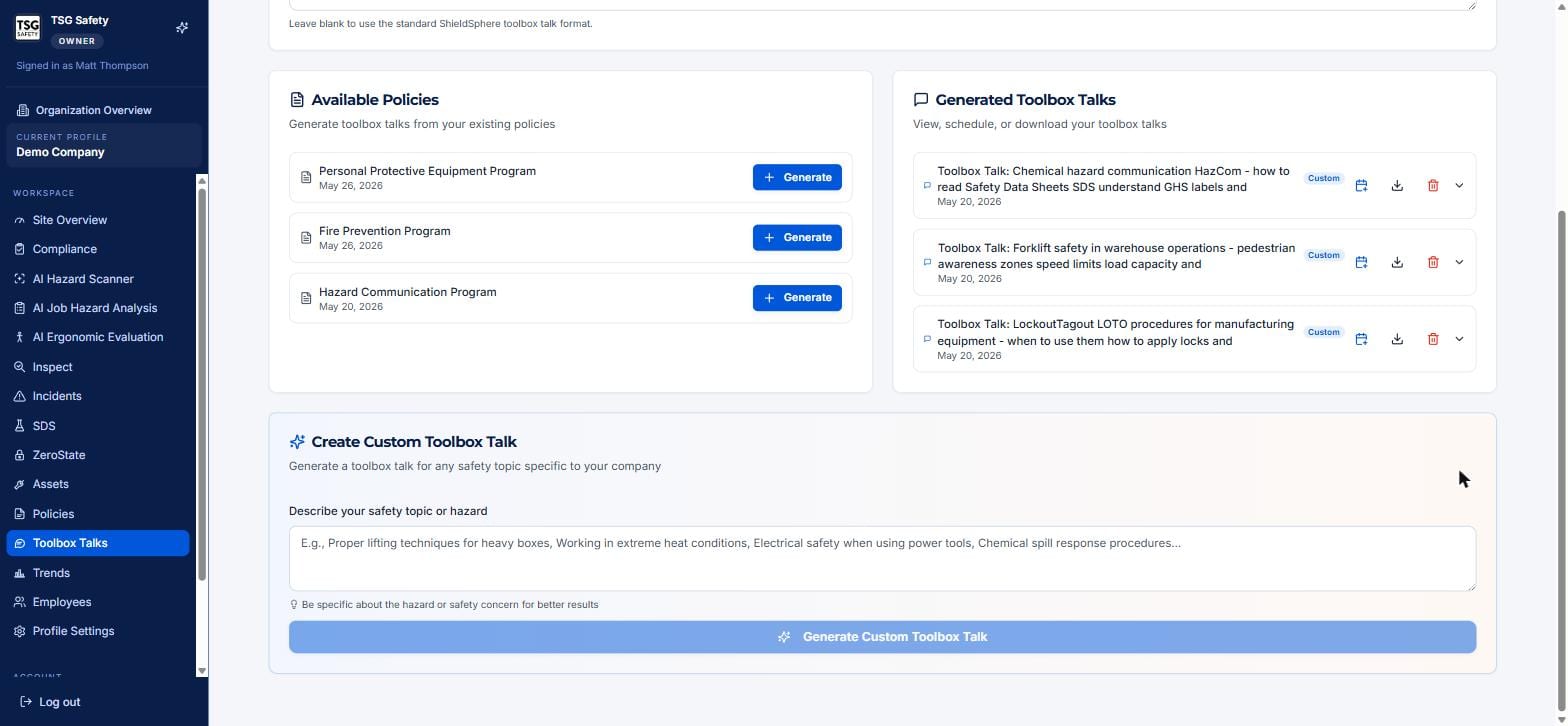Click the Personal Protective Equipment Program title
The image size is (1568, 726).
click(427, 171)
